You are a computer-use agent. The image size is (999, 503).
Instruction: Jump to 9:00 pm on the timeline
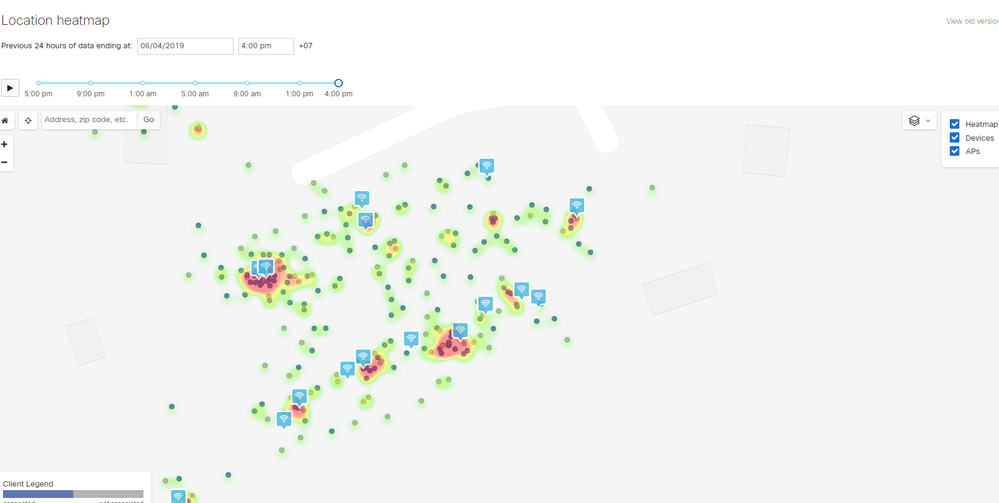click(x=91, y=84)
